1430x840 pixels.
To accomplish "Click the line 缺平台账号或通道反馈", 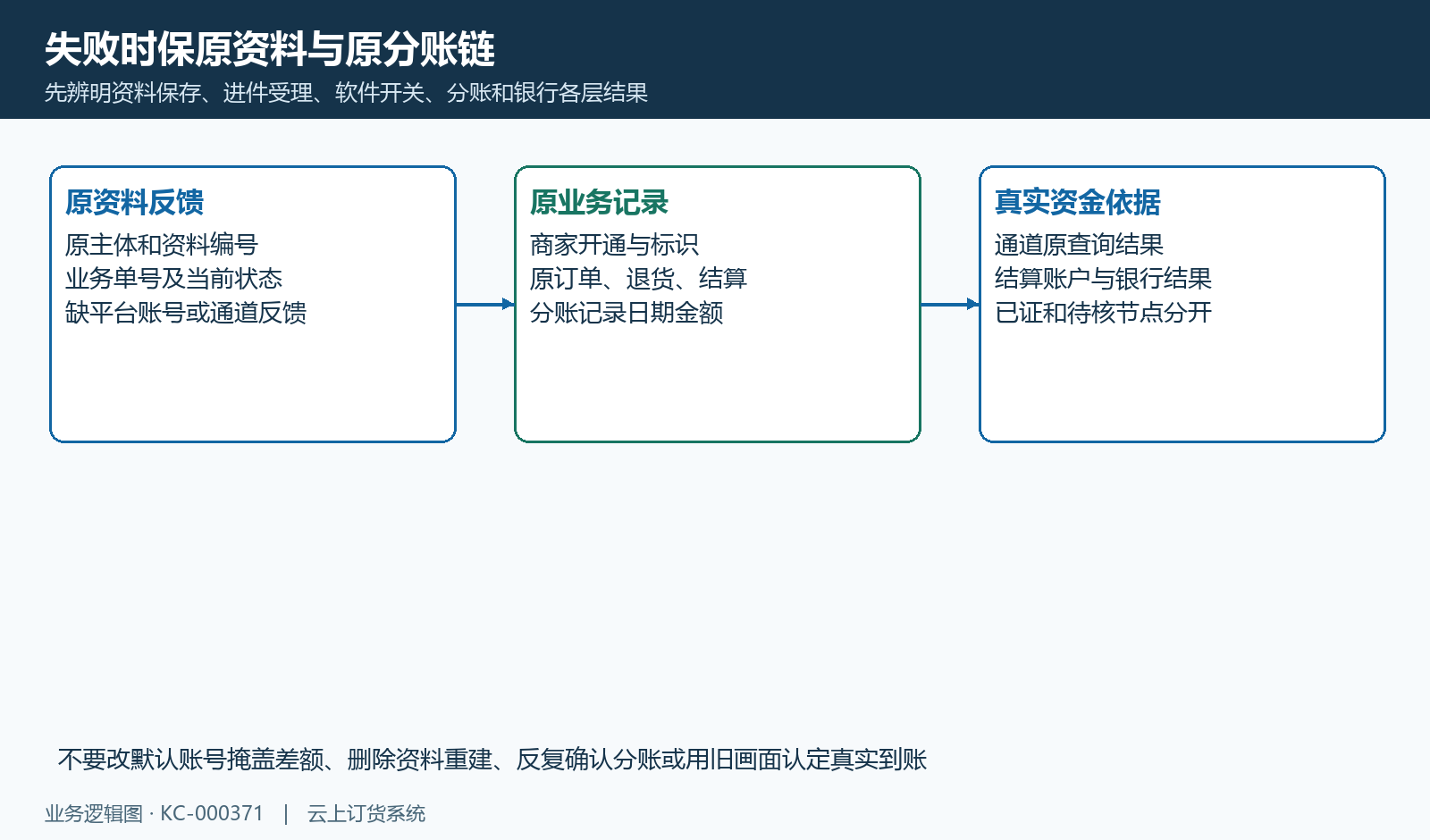I will tap(186, 313).
